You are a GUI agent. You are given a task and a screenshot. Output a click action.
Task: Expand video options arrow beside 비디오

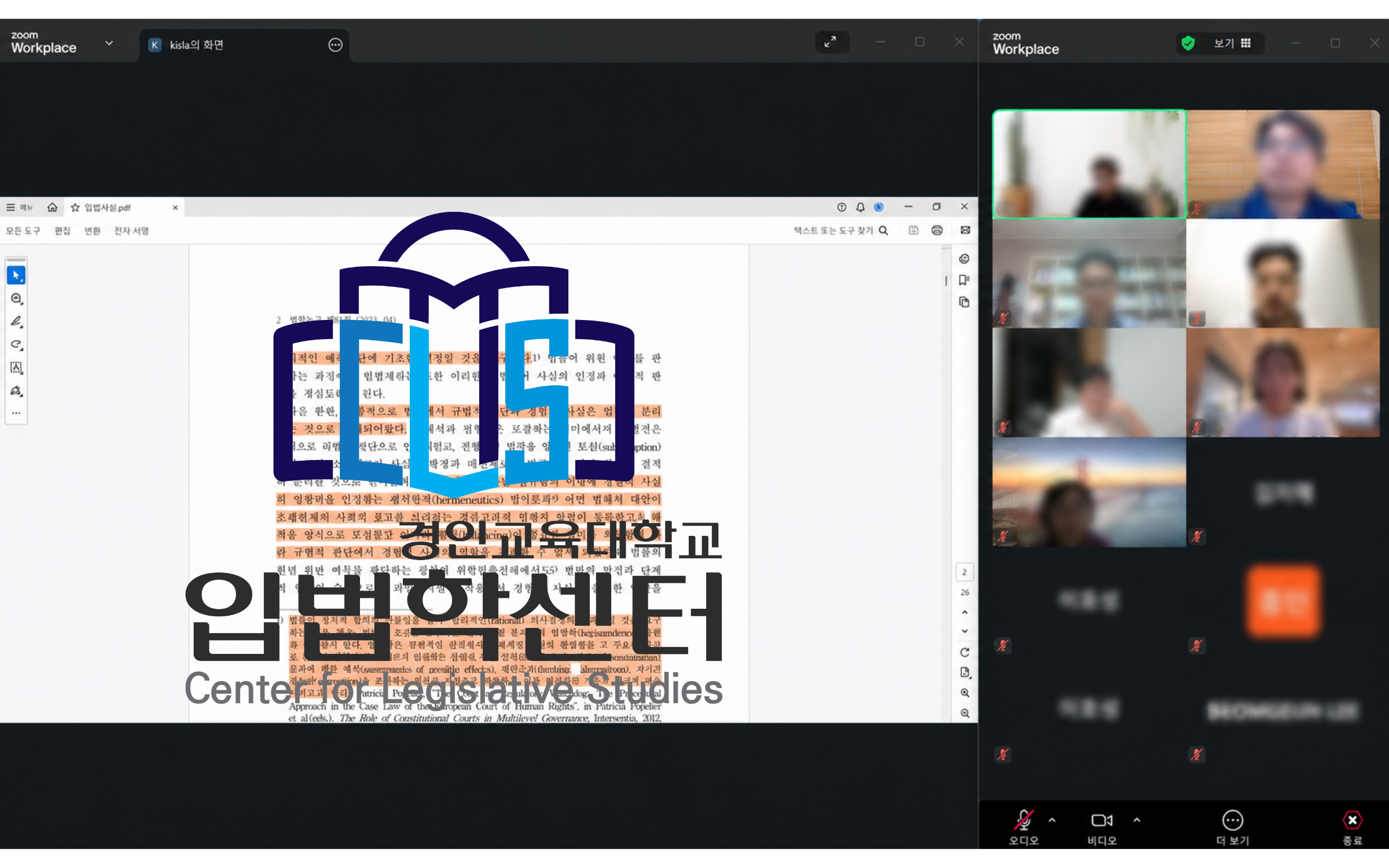(1137, 820)
